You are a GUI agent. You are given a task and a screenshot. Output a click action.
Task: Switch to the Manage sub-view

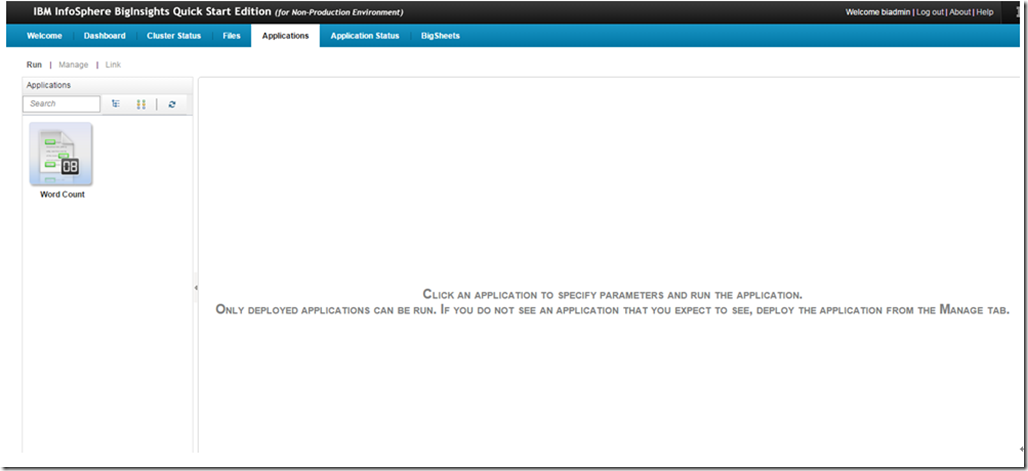coord(73,65)
